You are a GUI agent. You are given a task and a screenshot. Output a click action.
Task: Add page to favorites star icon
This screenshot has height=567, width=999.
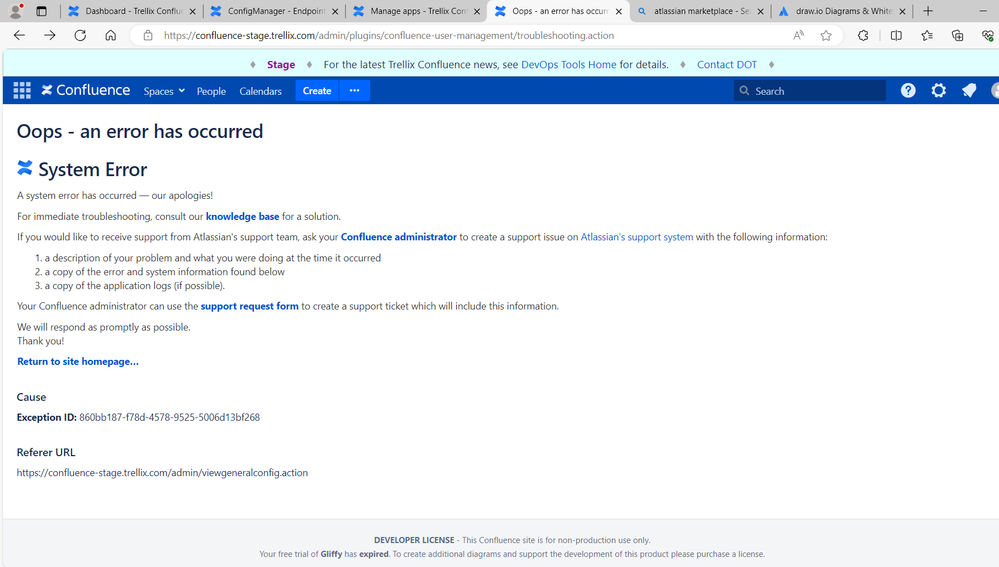[x=826, y=36]
